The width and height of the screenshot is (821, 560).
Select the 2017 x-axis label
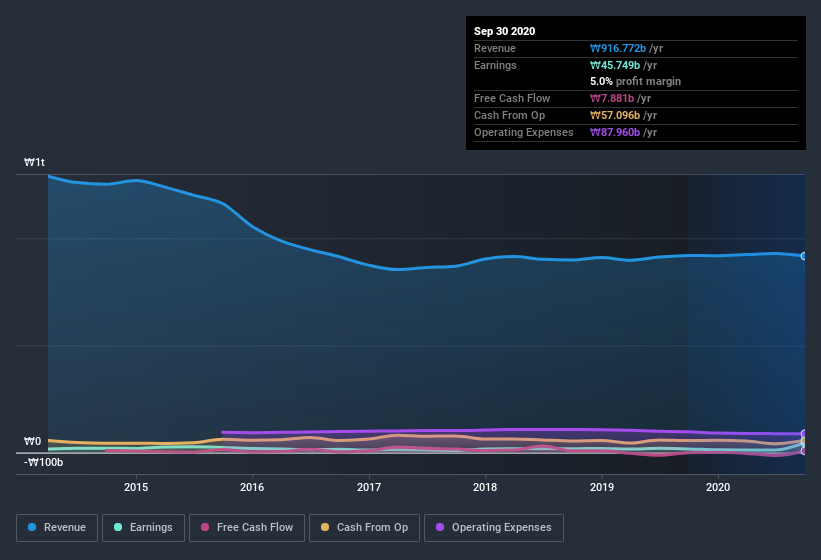click(369, 487)
